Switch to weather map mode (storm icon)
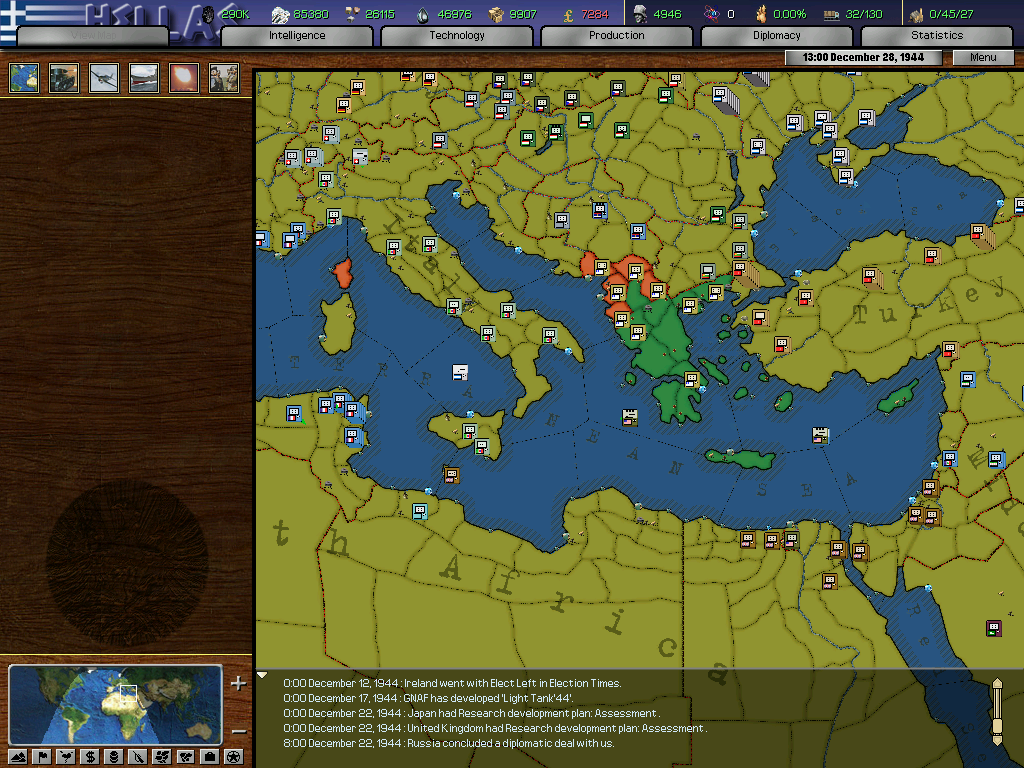Screen dimensions: 1024x768 click(x=66, y=757)
